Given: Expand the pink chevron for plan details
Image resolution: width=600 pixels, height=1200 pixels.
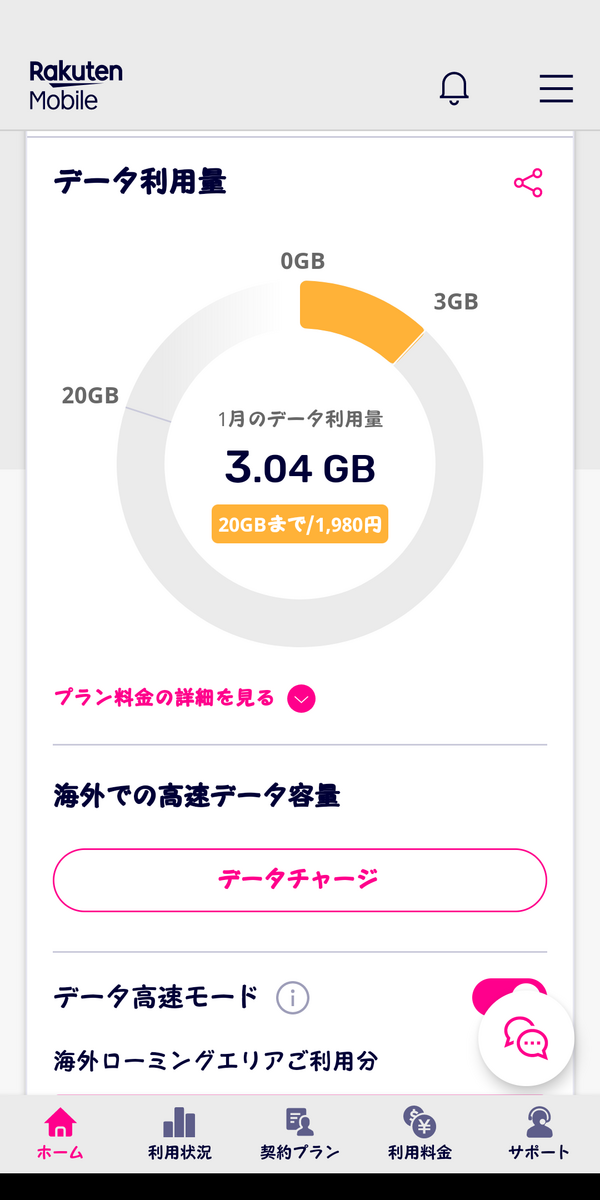Looking at the screenshot, I should click(301, 698).
